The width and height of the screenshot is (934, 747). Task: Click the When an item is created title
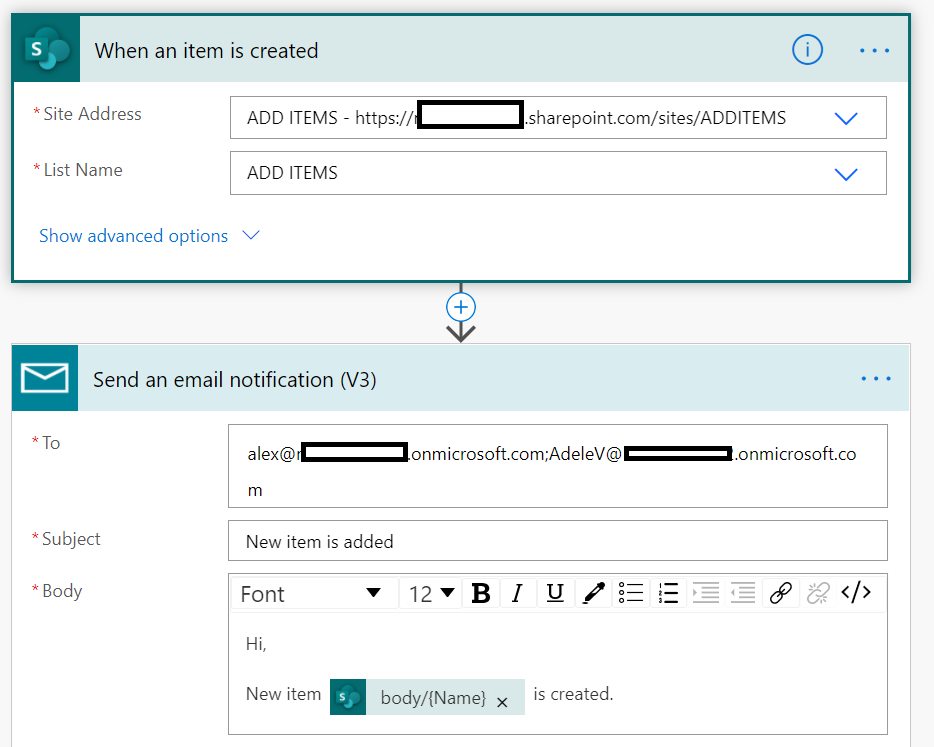(x=206, y=51)
